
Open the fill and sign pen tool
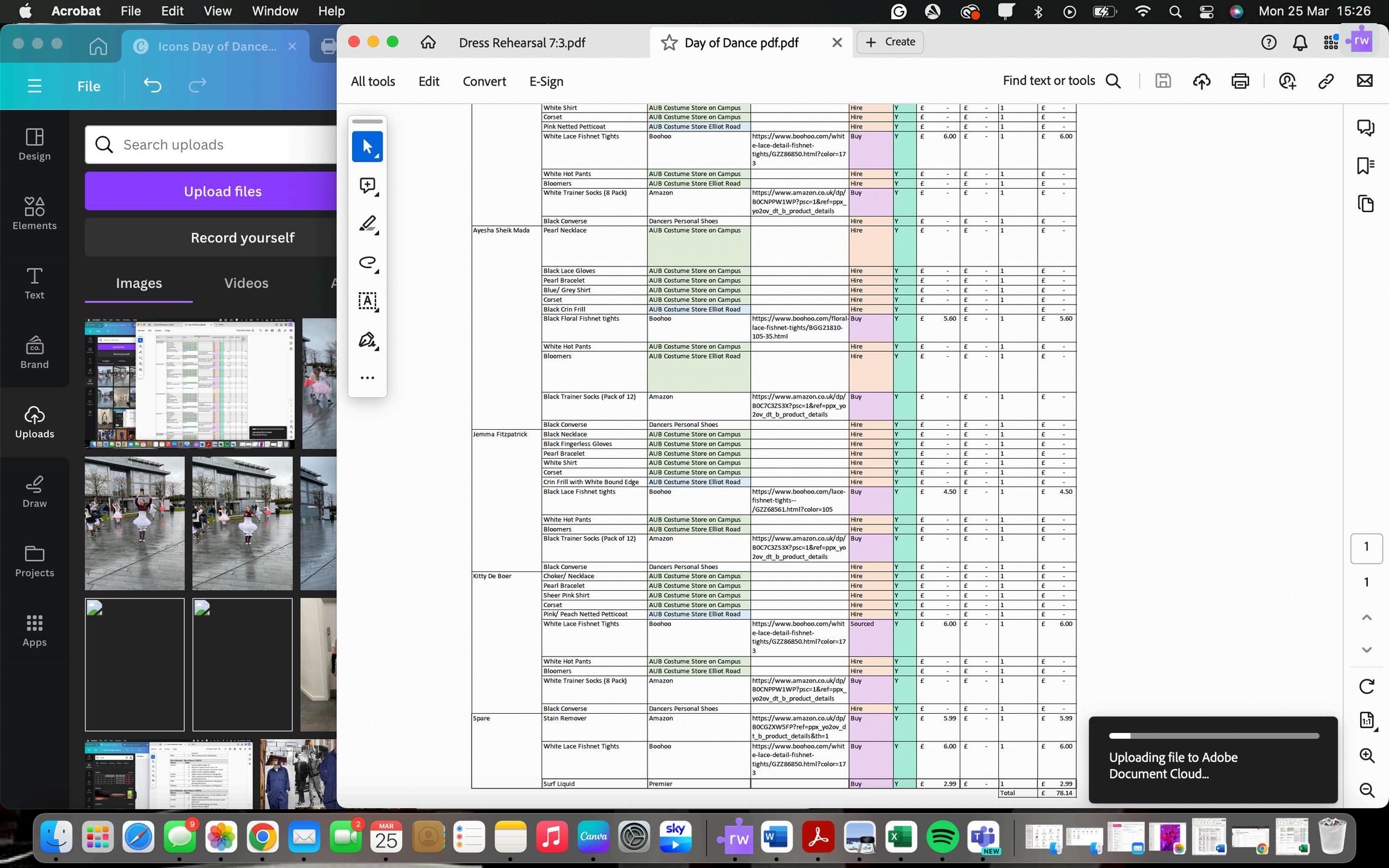tap(367, 340)
